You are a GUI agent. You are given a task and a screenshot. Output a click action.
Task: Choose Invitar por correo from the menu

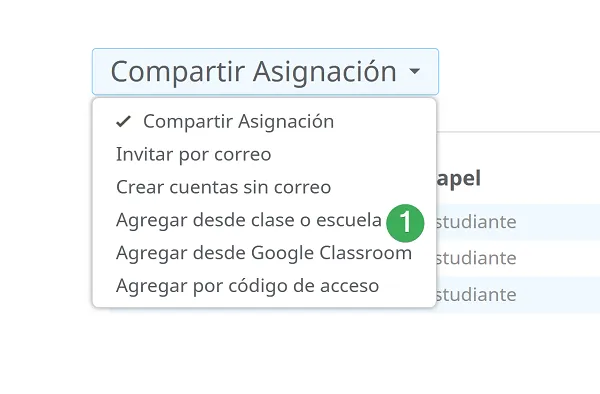pyautogui.click(x=264, y=155)
